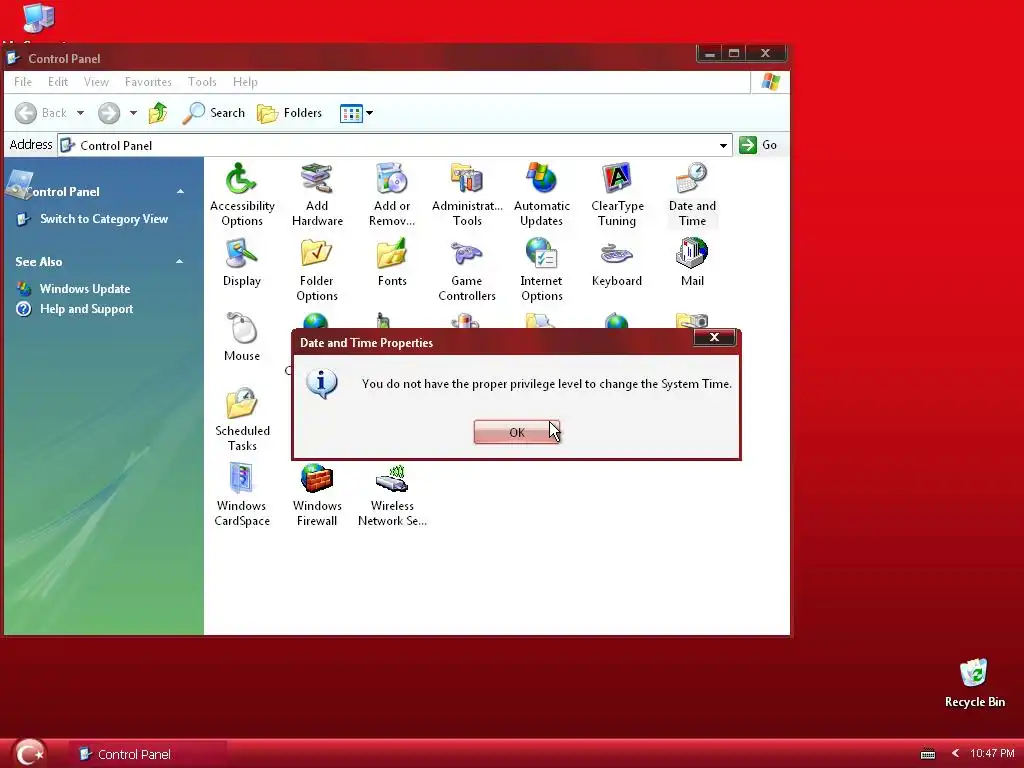Viewport: 1024px width, 768px height.
Task: Open Internet Options icon
Action: 541,270
